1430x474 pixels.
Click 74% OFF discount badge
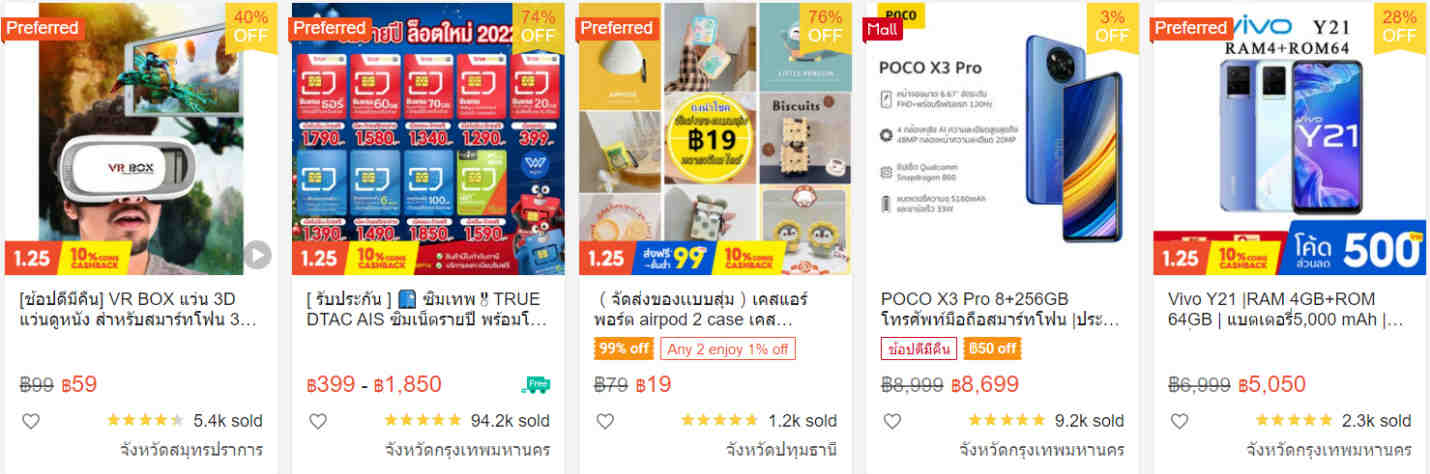click(x=537, y=25)
